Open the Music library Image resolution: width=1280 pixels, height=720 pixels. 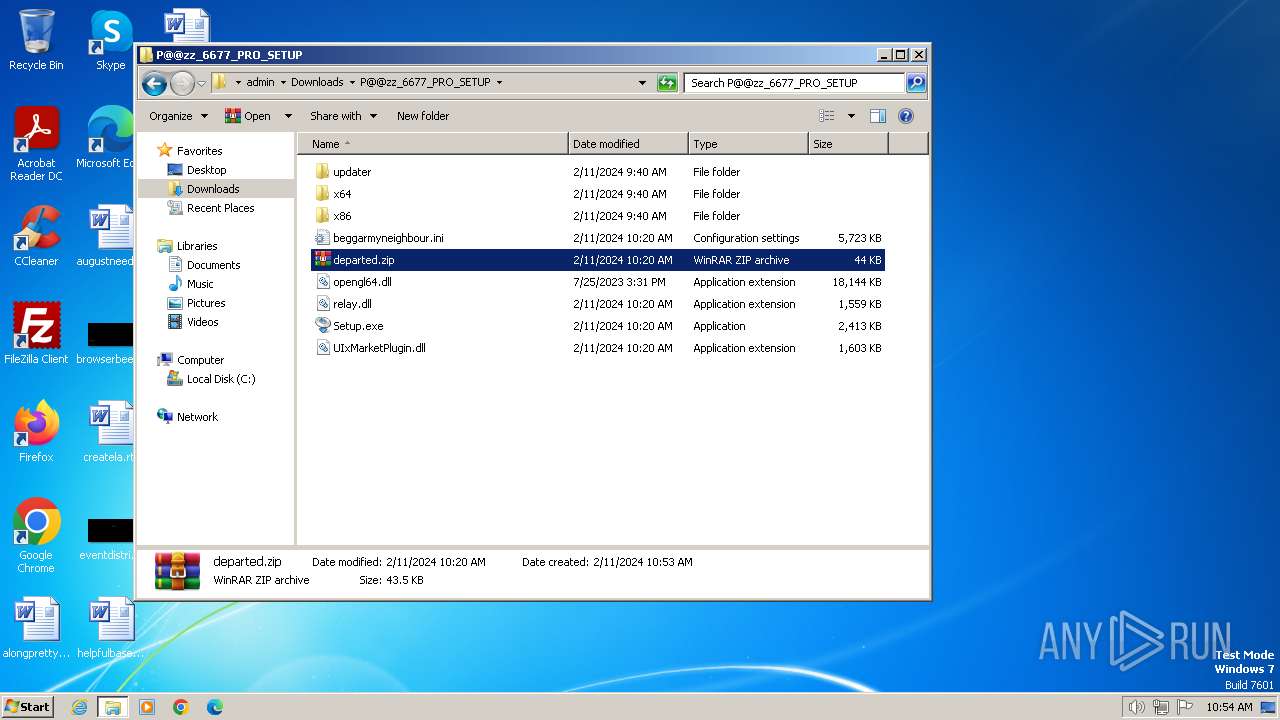click(x=202, y=284)
